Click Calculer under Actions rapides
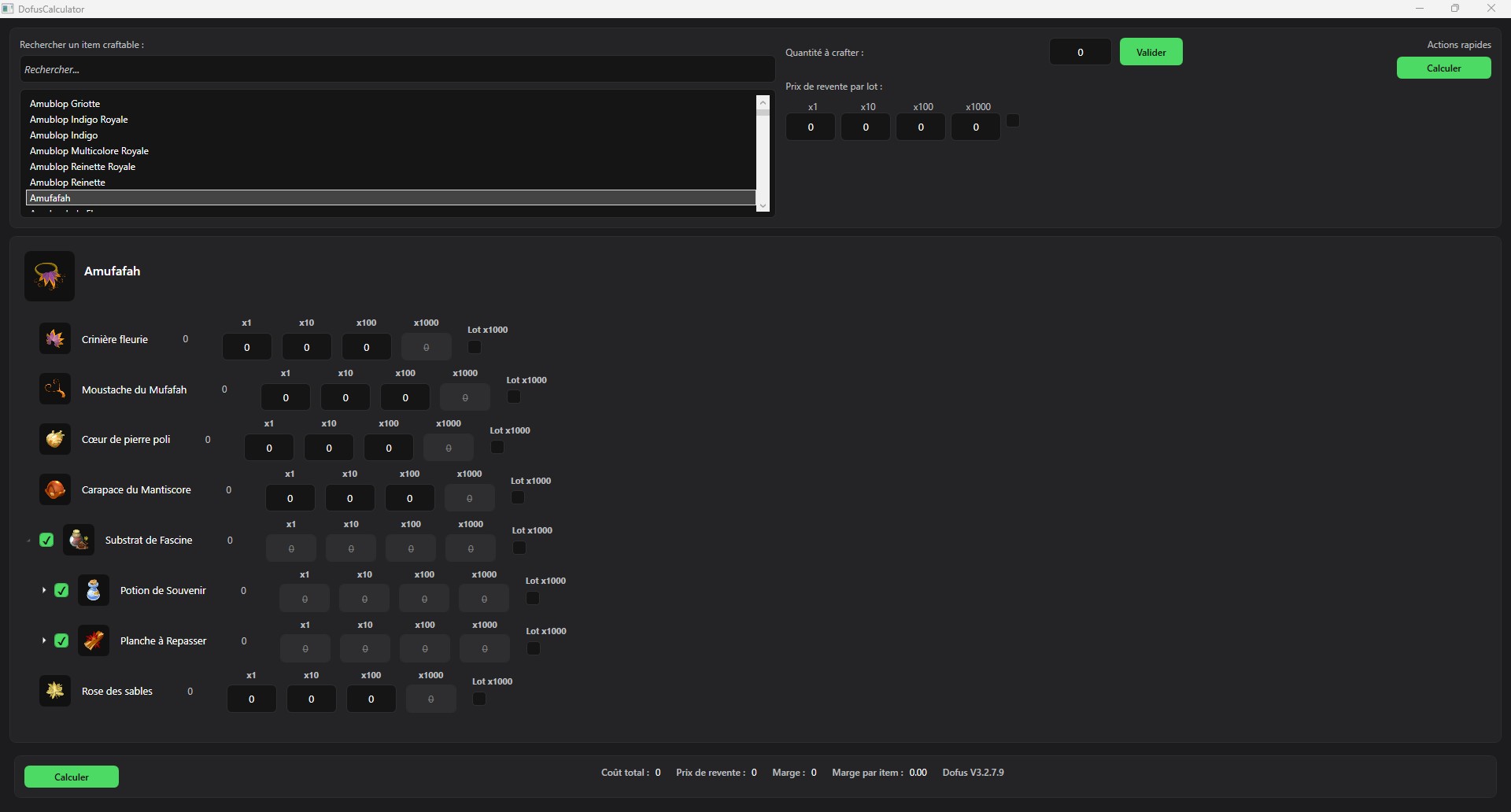The height and width of the screenshot is (812, 1511). point(1443,68)
